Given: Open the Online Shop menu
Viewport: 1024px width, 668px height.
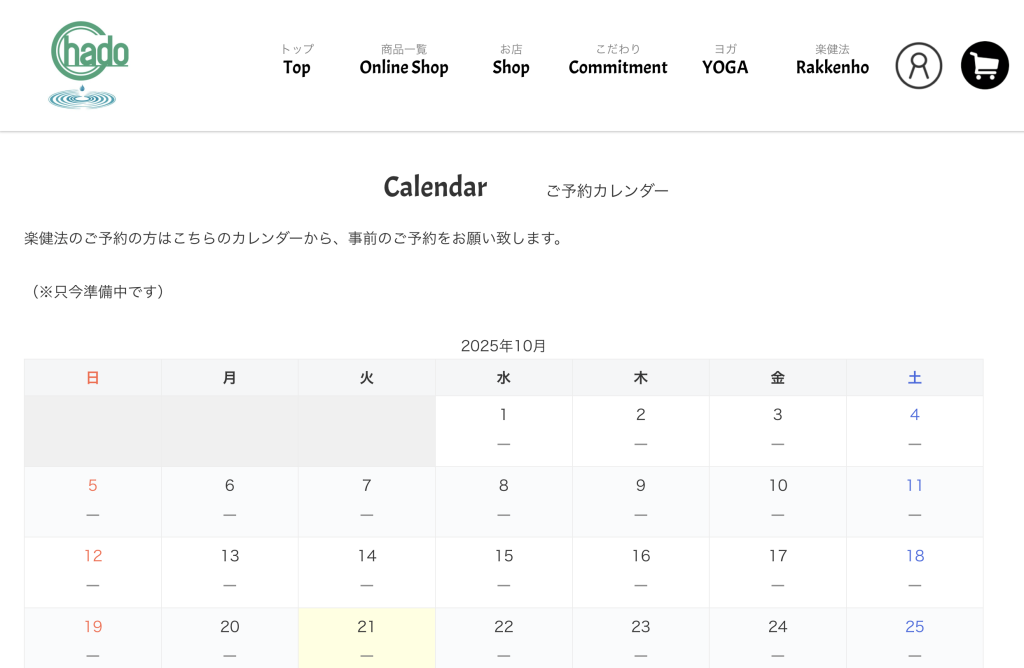Looking at the screenshot, I should [404, 61].
